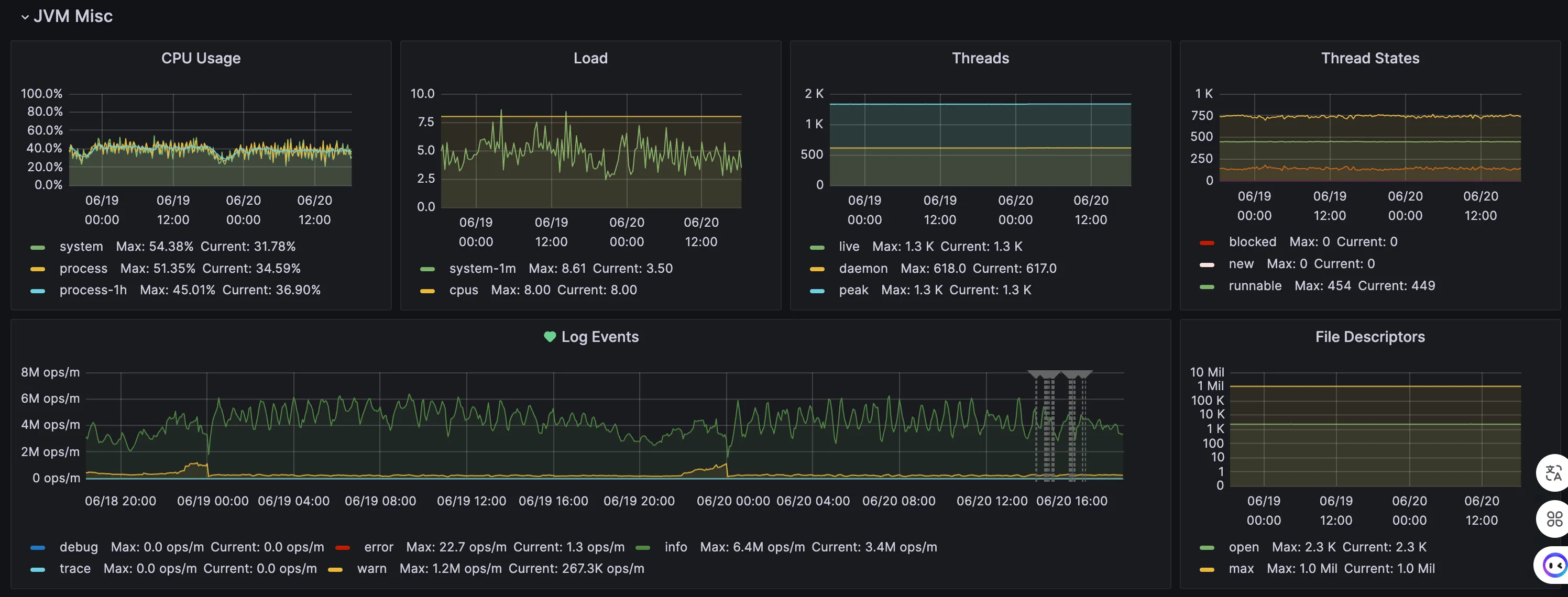Toggle the runnable series in Thread States legend
This screenshot has height=597, width=1568.
pos(1255,285)
